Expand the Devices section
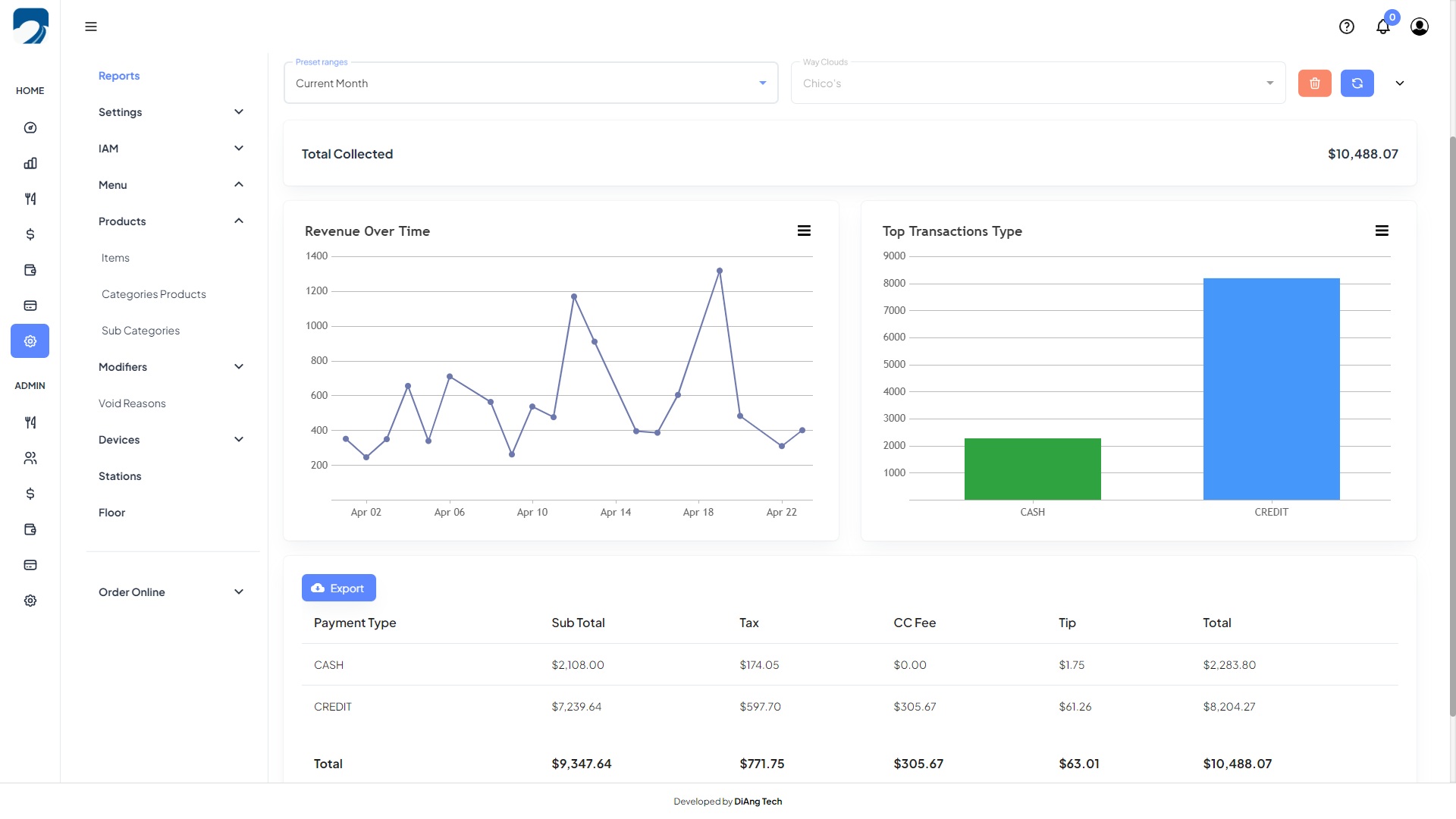The image size is (1456, 819). pos(171,440)
